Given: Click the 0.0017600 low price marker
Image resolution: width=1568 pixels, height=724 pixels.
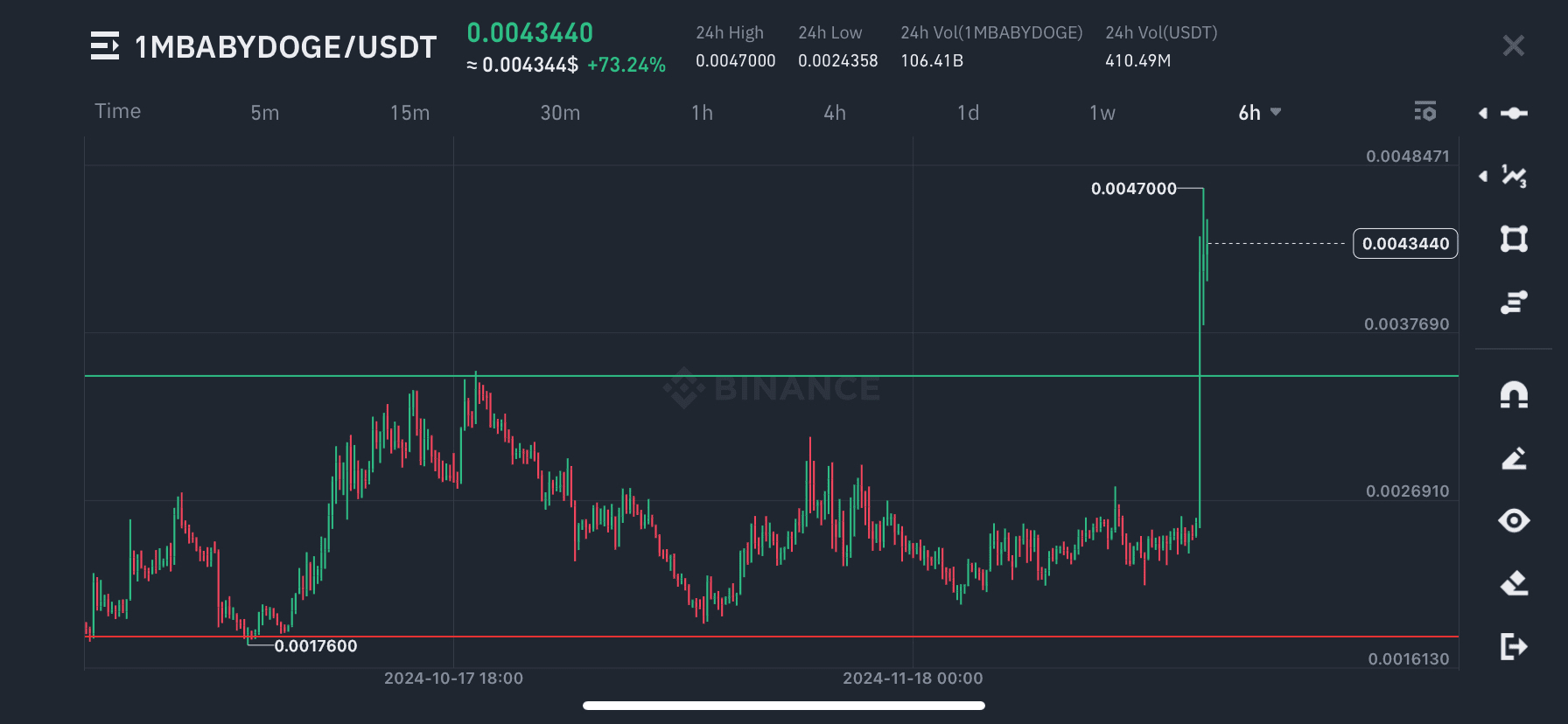Looking at the screenshot, I should pyautogui.click(x=316, y=646).
